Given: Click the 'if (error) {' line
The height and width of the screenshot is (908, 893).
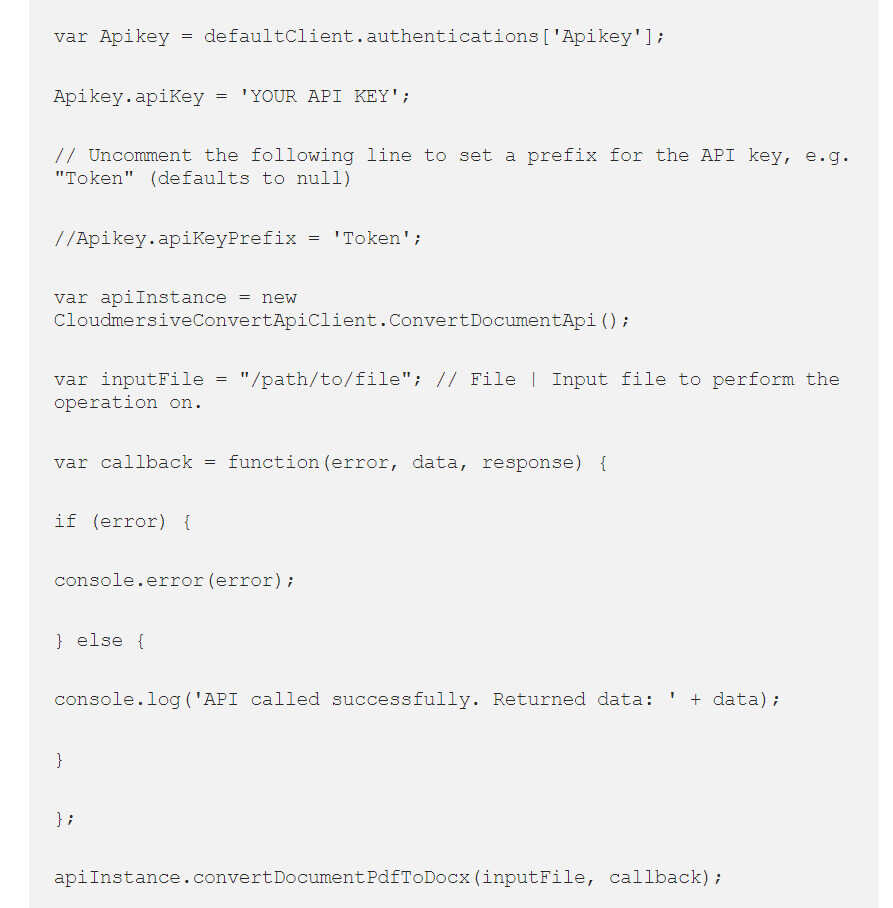Looking at the screenshot, I should tap(122, 522).
